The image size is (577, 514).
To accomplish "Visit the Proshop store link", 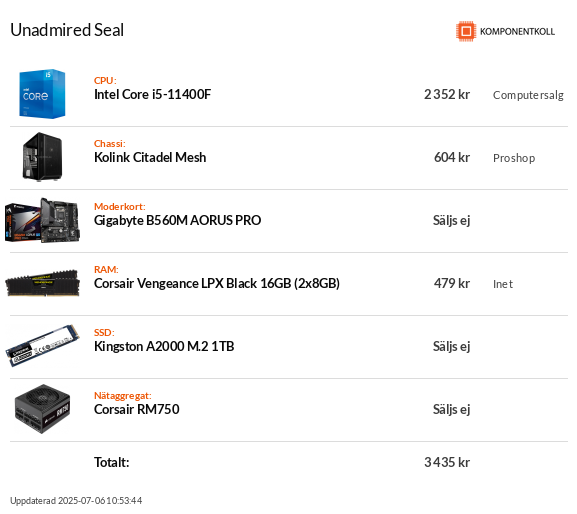I will pyautogui.click(x=514, y=158).
